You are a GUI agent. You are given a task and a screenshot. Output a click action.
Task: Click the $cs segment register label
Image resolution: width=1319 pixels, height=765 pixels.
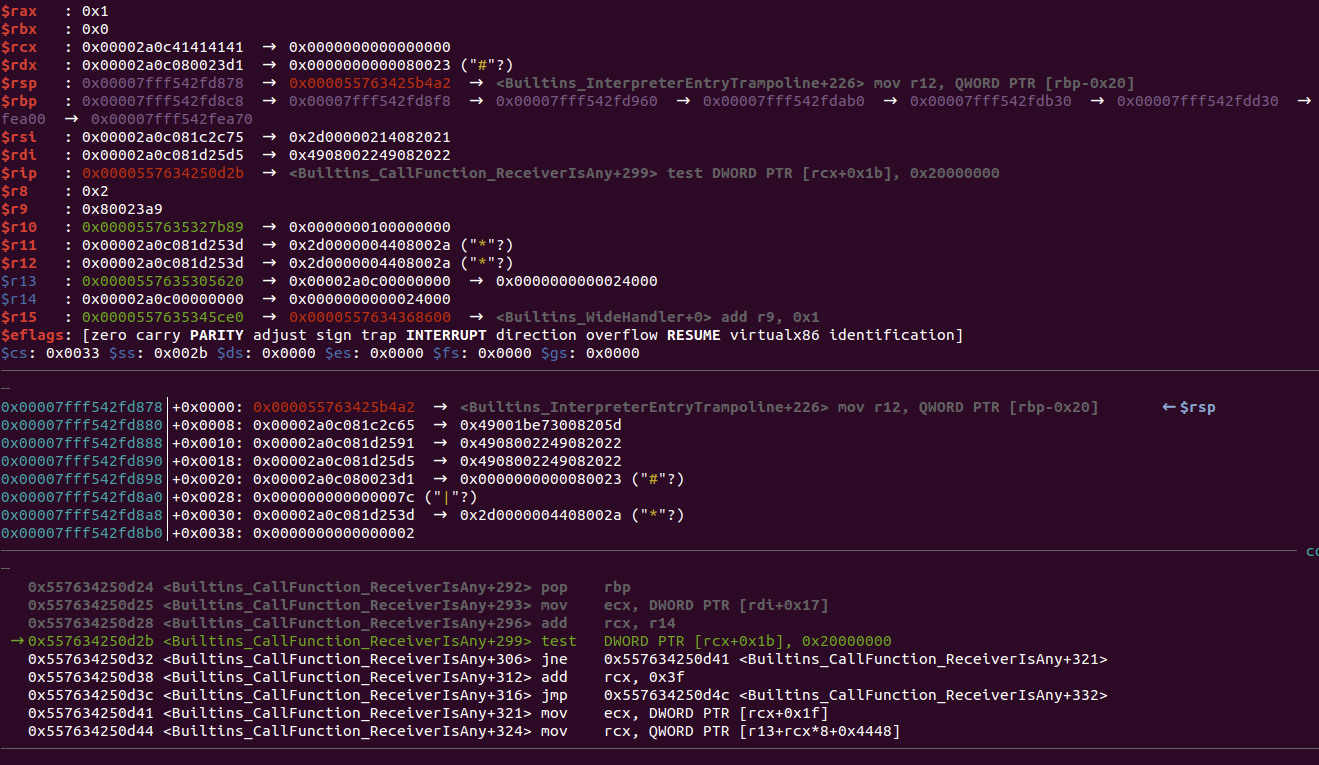point(16,353)
